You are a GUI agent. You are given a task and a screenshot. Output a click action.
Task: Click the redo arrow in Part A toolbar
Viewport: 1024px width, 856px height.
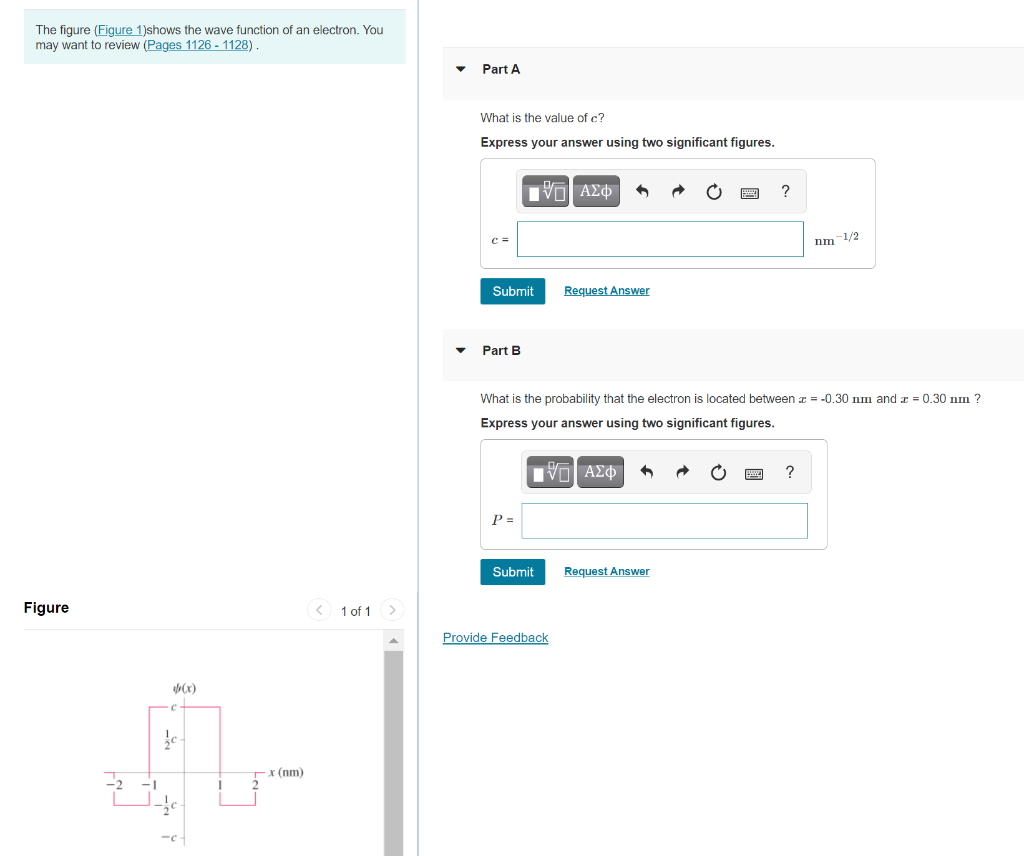coord(678,191)
